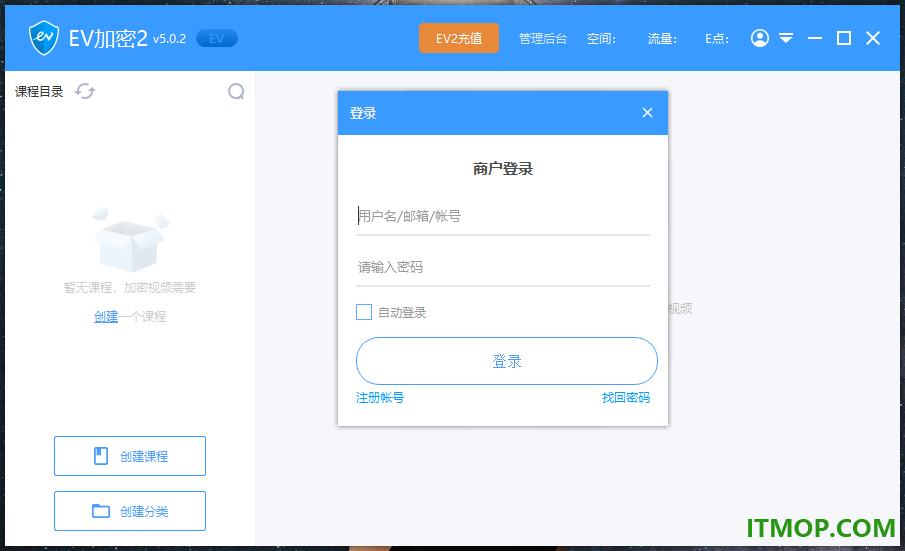Click the empty box illustration in sidebar

tap(130, 240)
